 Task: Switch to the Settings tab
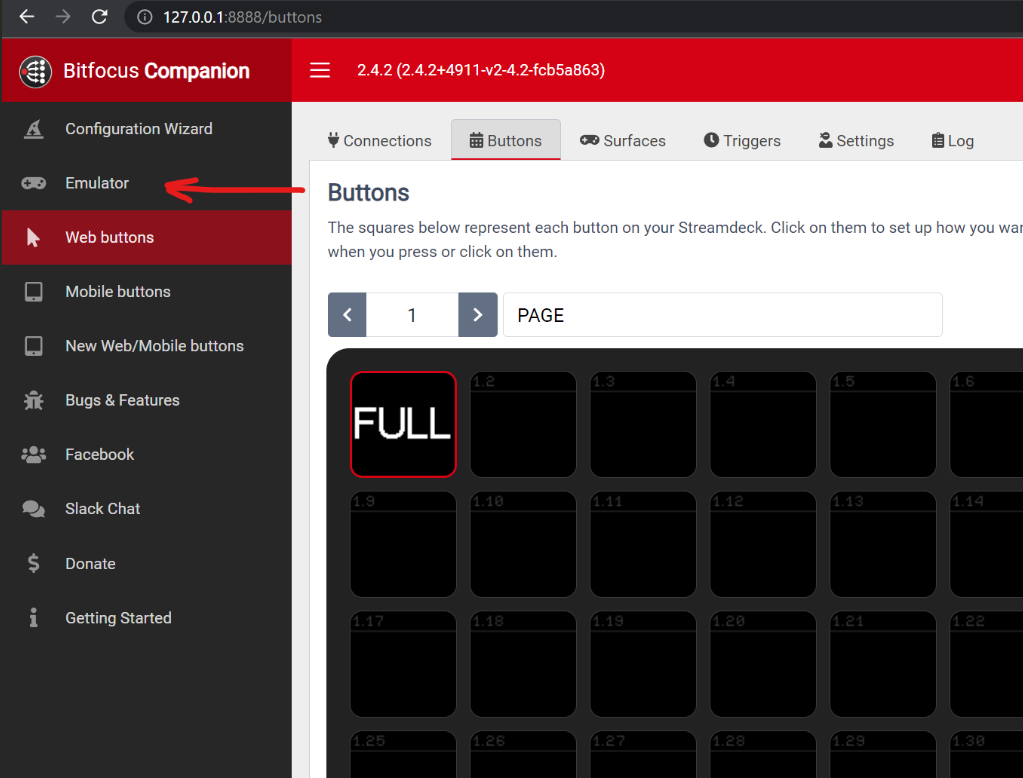click(x=857, y=140)
